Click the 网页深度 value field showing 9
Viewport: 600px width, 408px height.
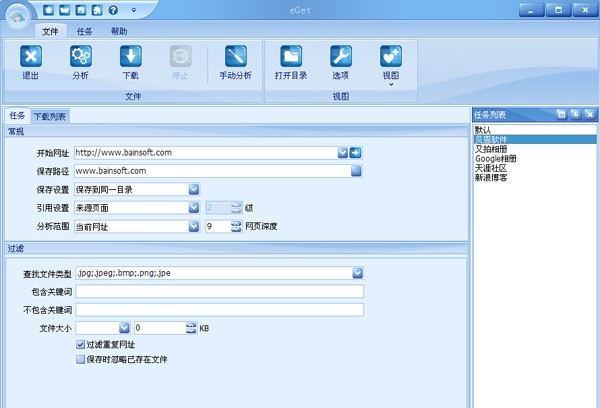click(218, 227)
